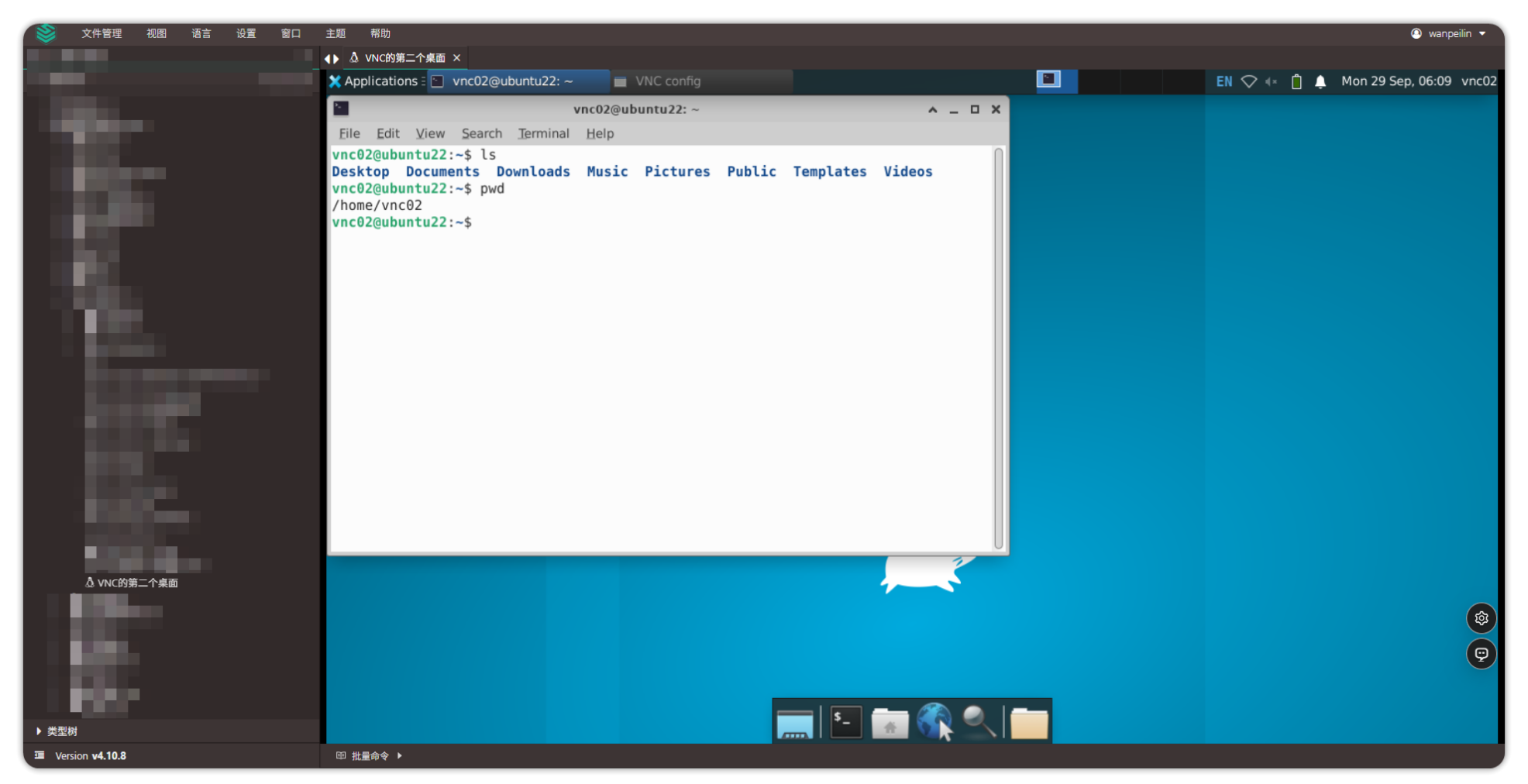Open the chat bubble floating button
Screen dimensions: 1528x784
1481,654
